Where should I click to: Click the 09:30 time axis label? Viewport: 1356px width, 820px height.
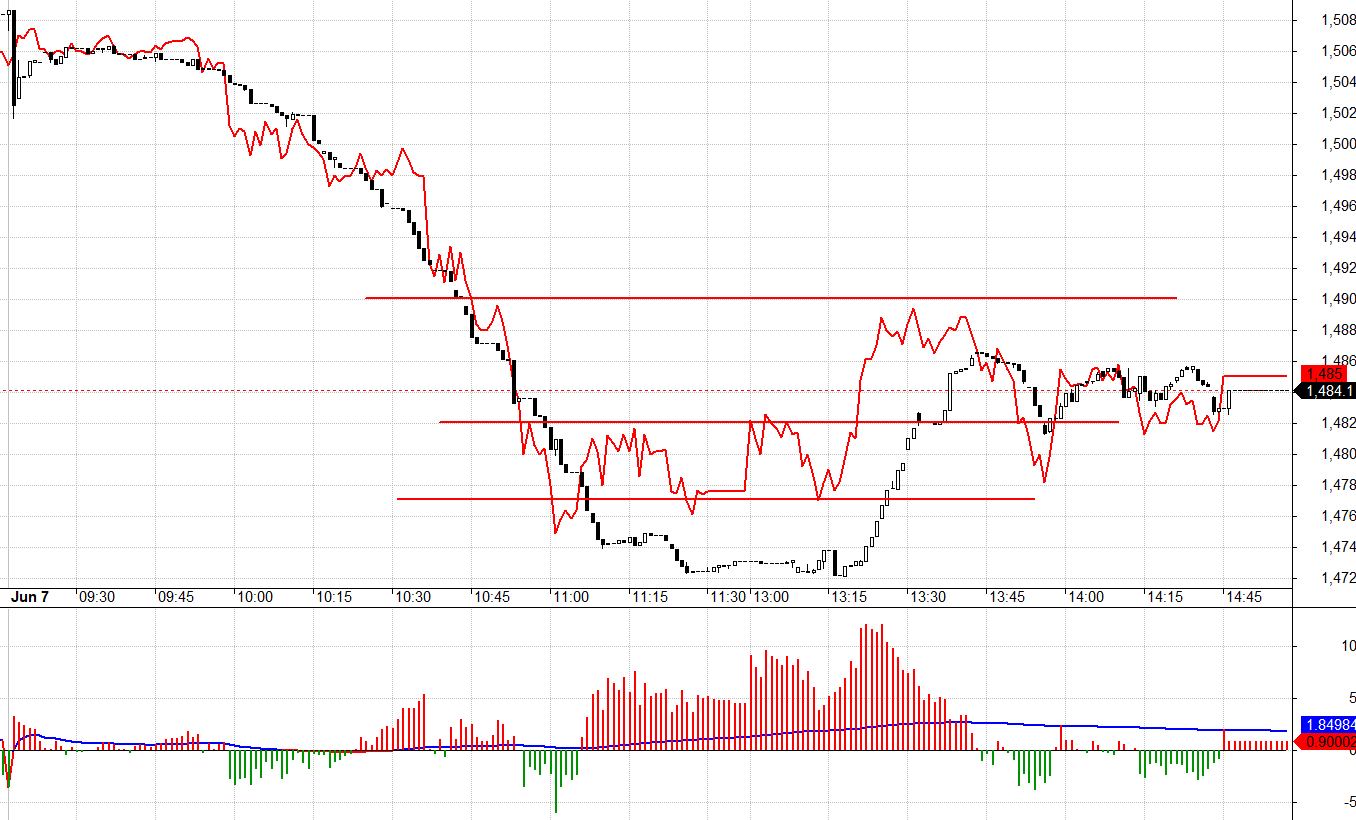click(x=97, y=597)
